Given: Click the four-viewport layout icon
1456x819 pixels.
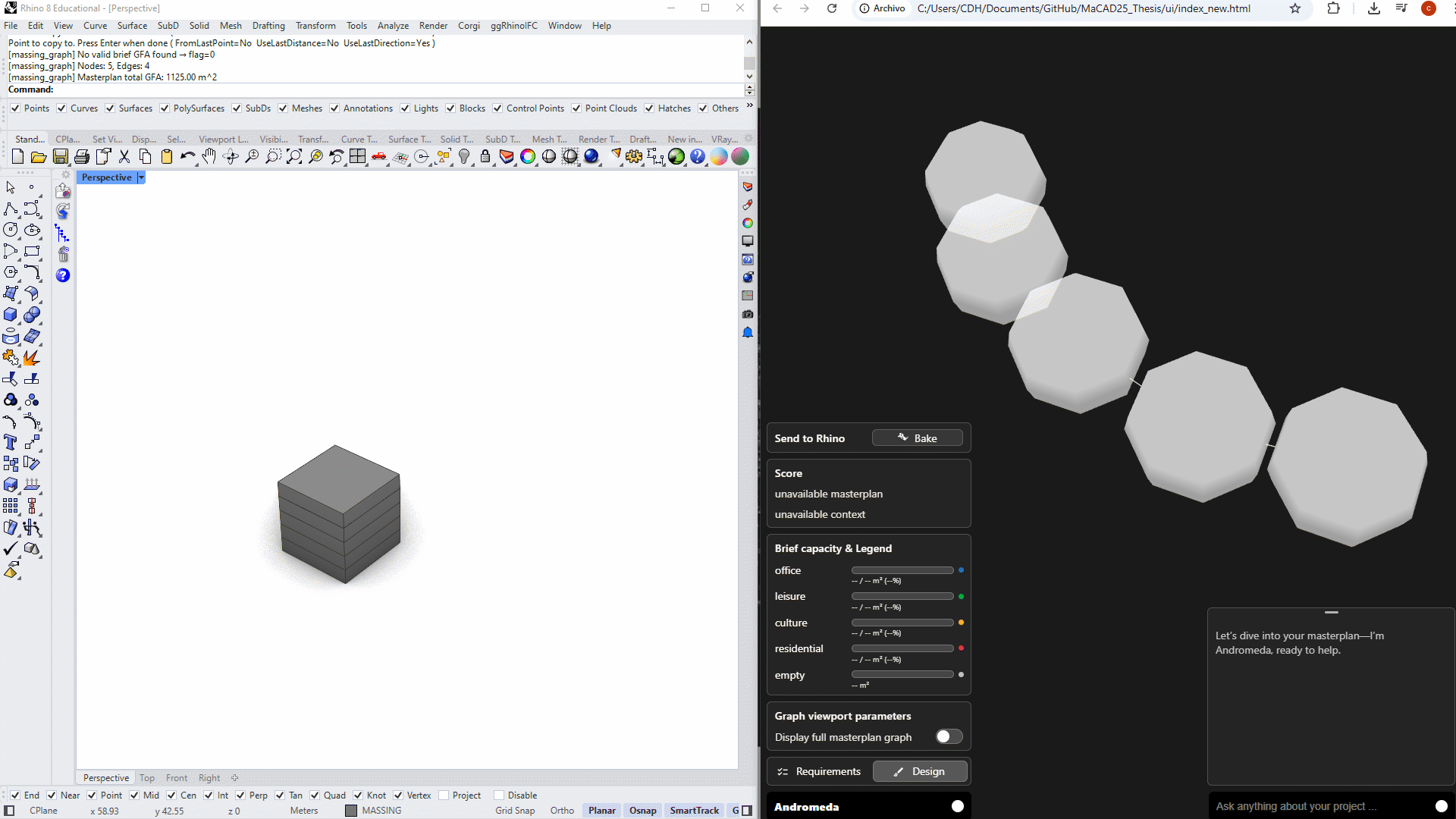Looking at the screenshot, I should 358,157.
